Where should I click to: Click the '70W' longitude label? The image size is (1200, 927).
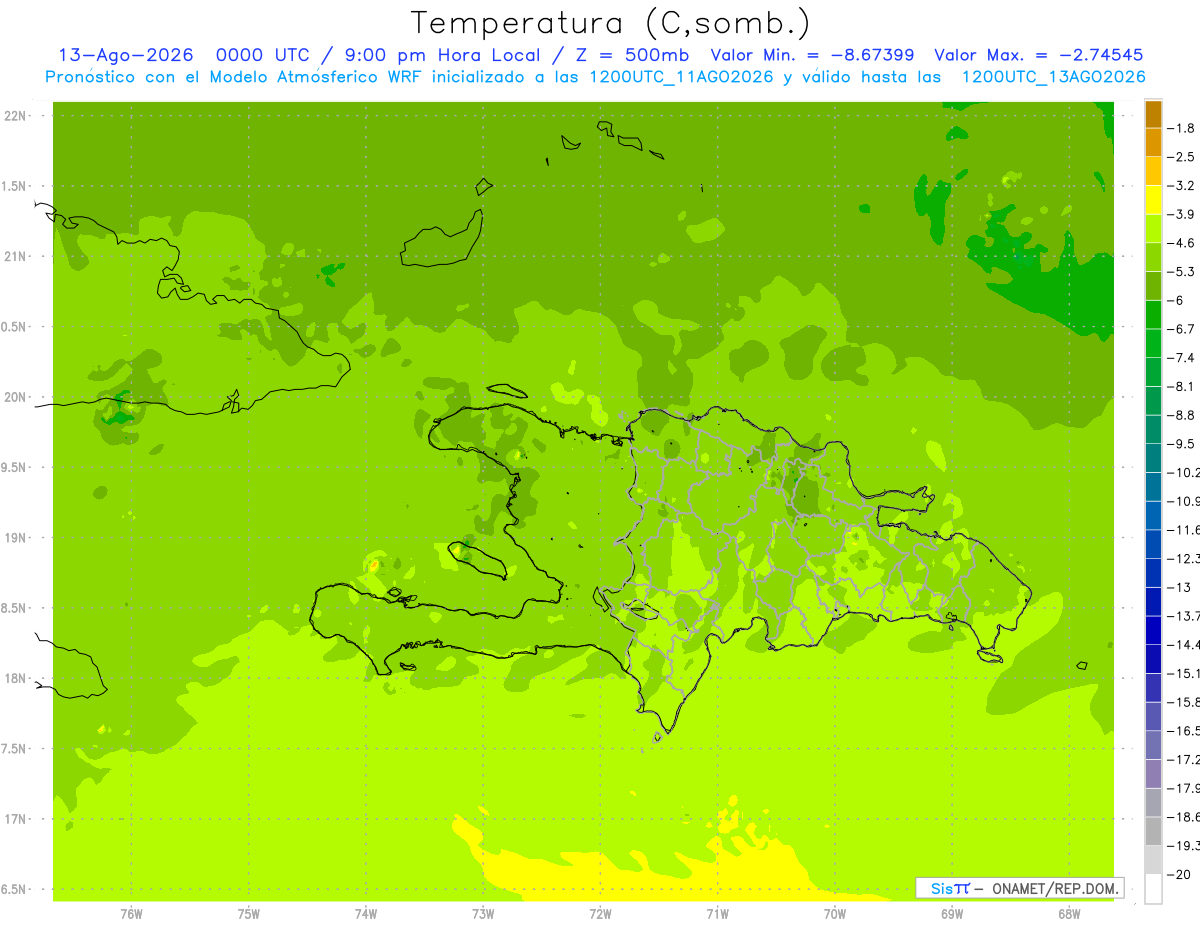(835, 913)
